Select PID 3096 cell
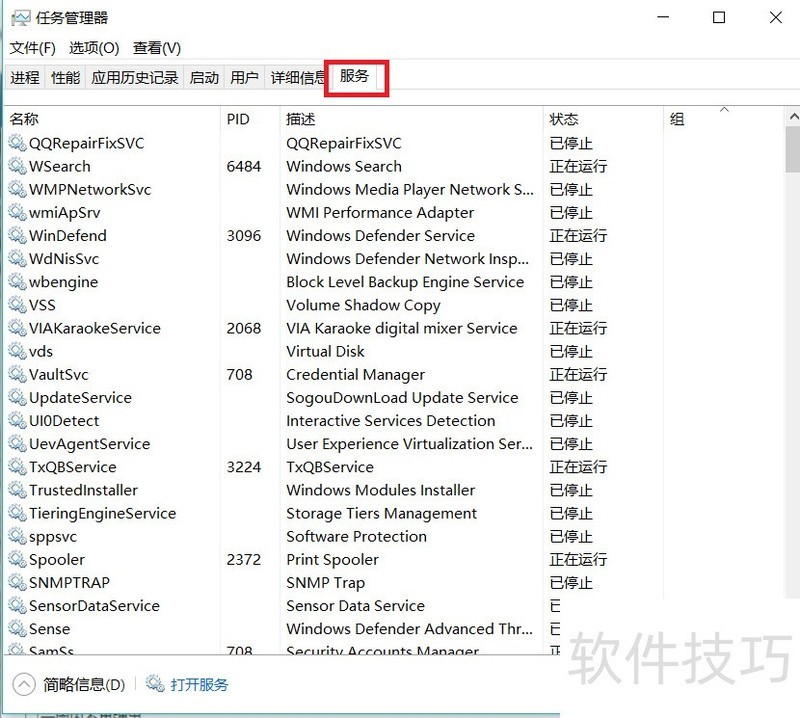Screen dimensions: 800x718 tap(244, 236)
